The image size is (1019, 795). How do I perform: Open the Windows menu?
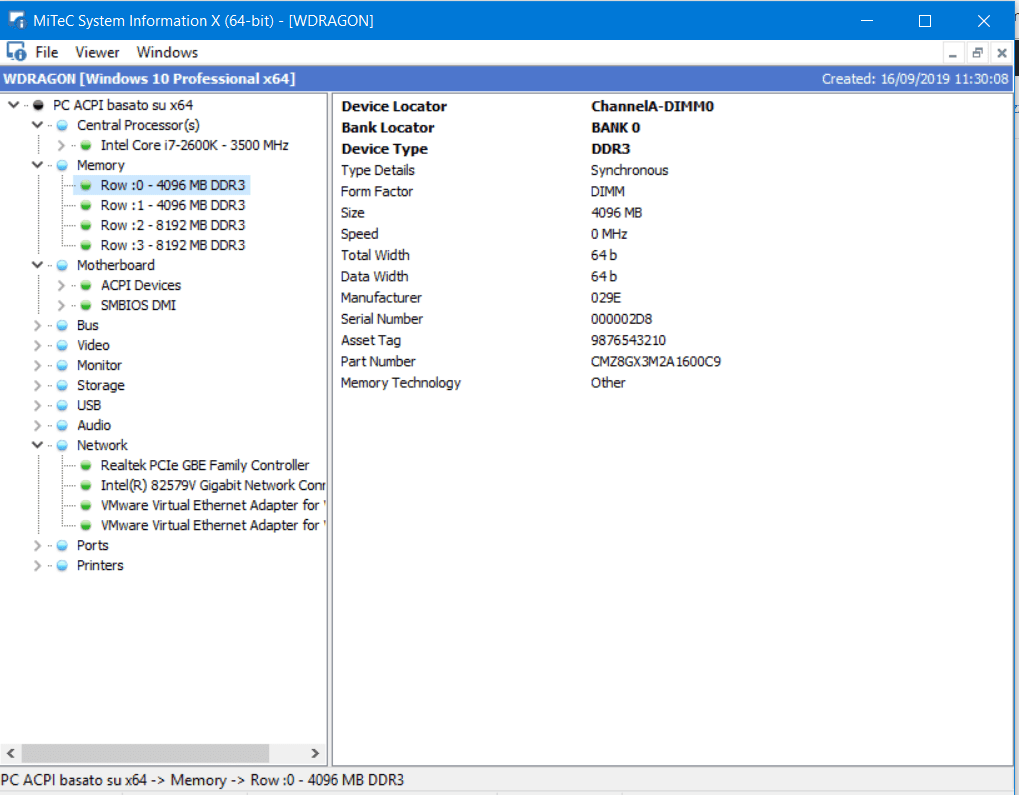[167, 52]
